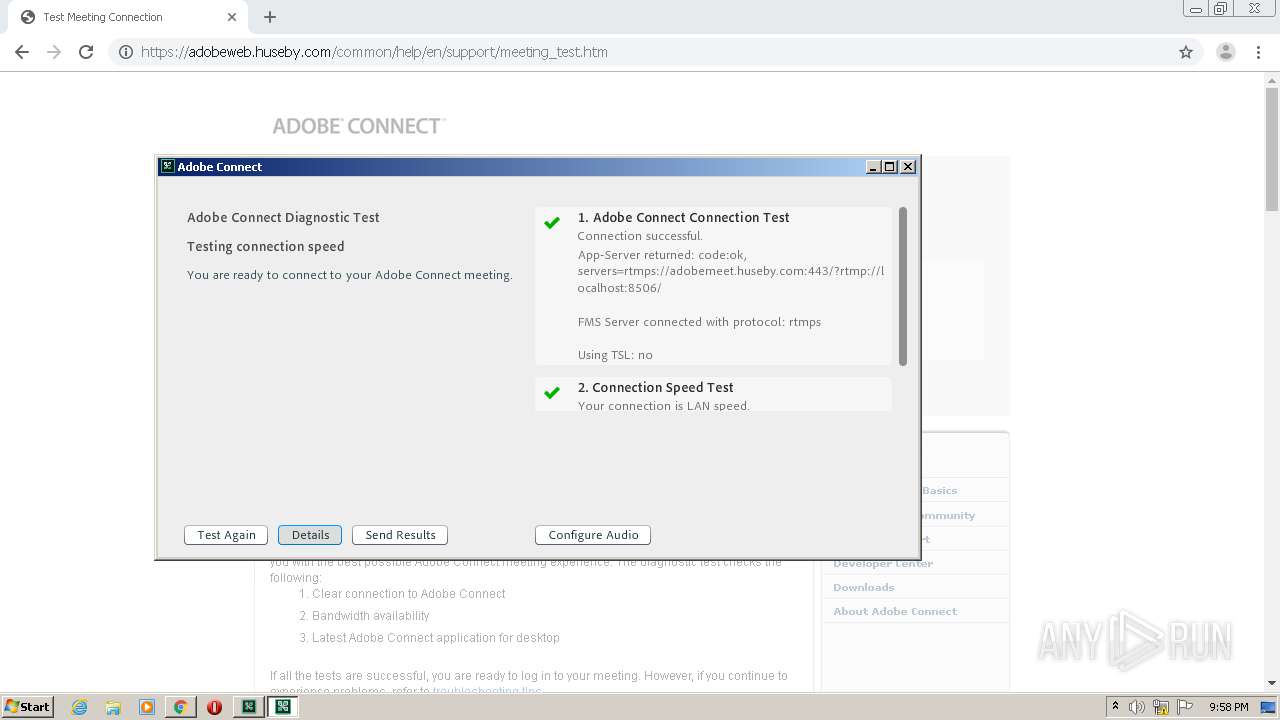1280x720 pixels.
Task: Click the Adobe Connect logo on page
Action: (x=359, y=126)
